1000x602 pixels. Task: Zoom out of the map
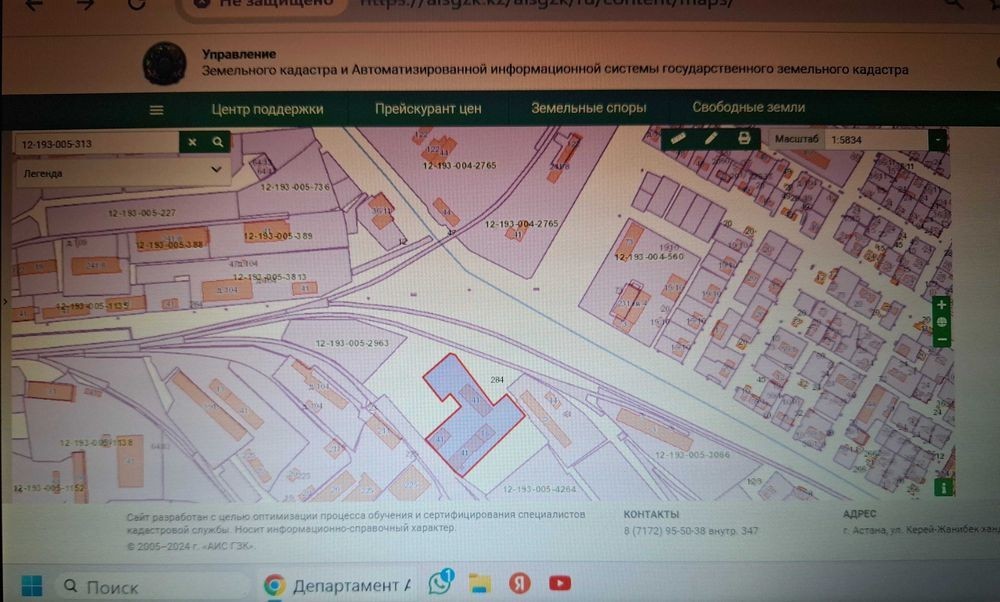click(941, 339)
